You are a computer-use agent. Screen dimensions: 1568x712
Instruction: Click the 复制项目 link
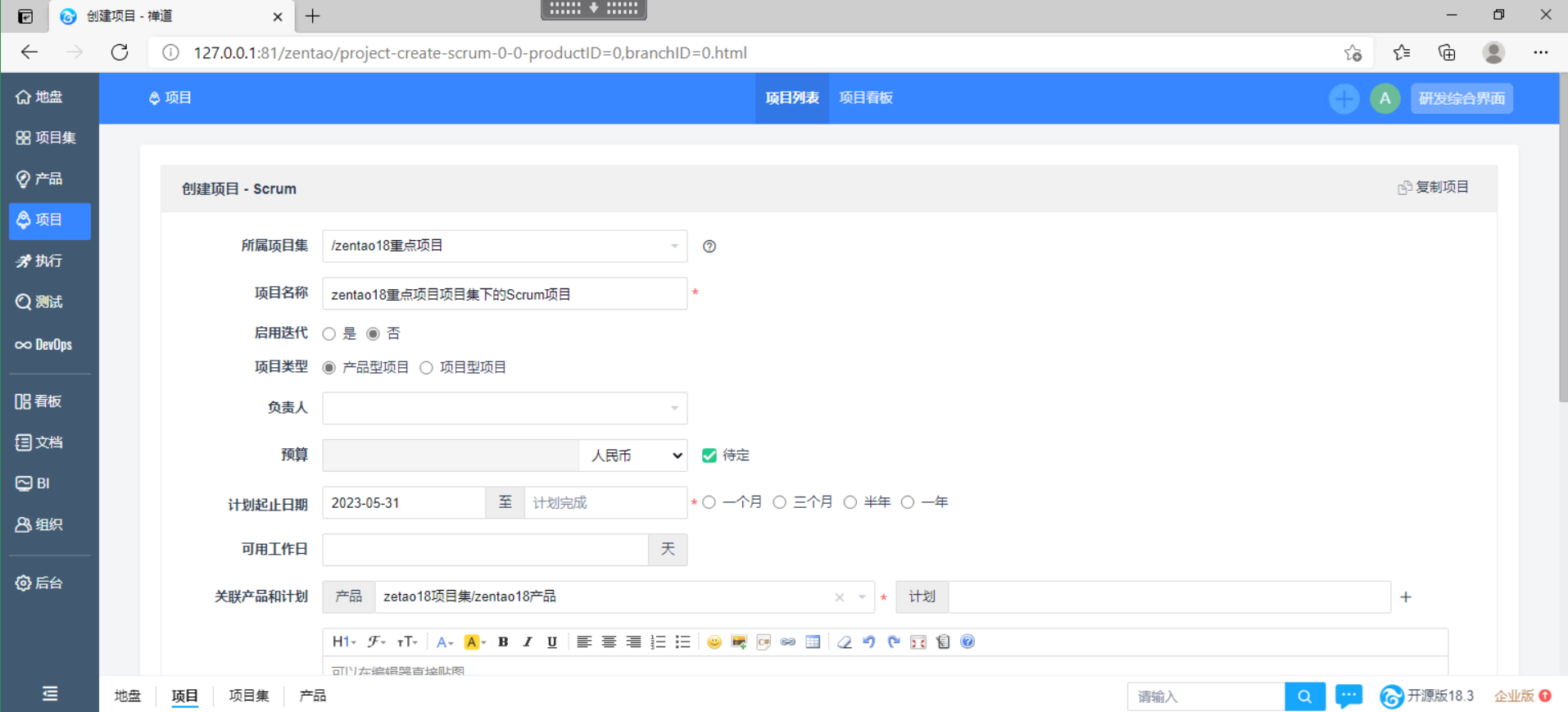1434,188
